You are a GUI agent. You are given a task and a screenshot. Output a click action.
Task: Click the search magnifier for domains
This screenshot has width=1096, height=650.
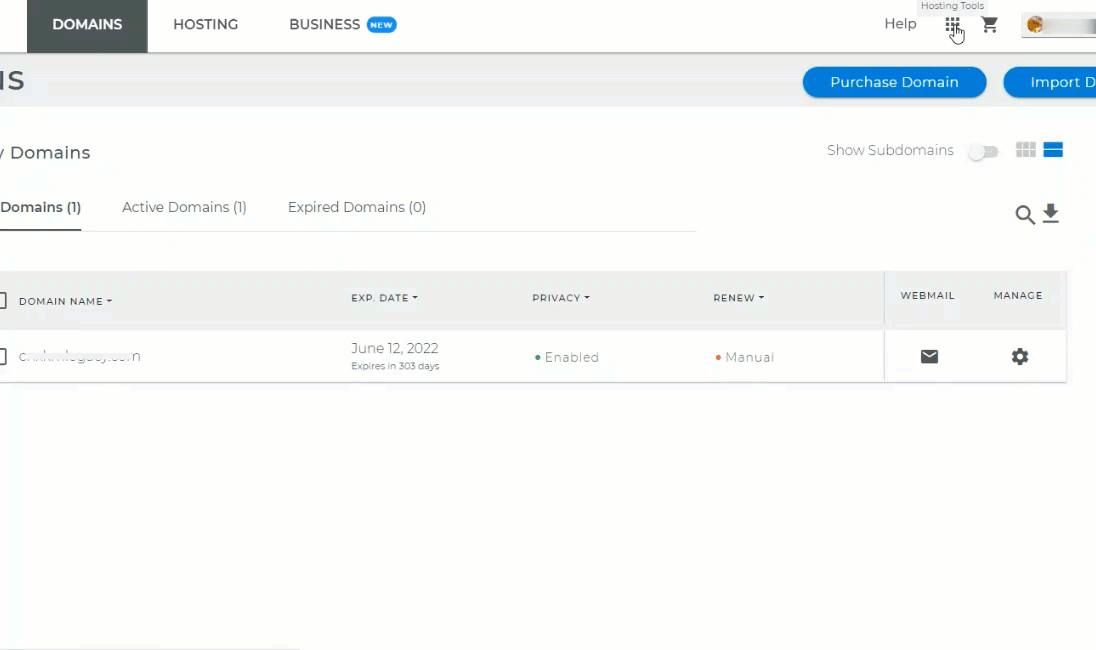1025,213
